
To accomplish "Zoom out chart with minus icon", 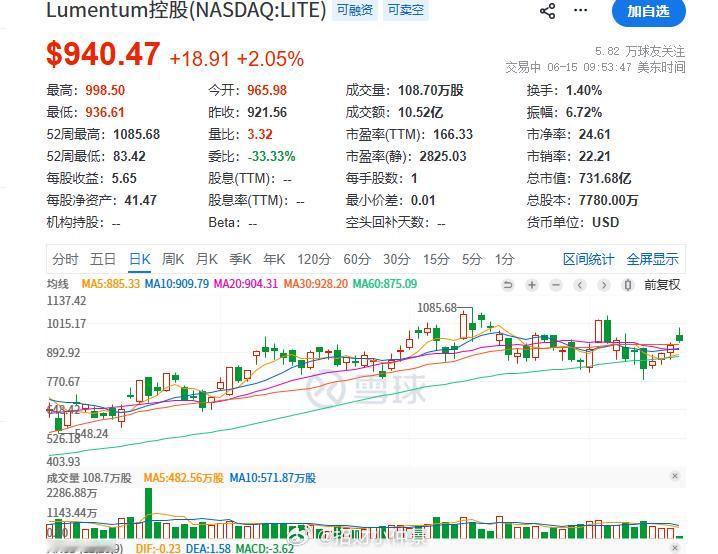I will pyautogui.click(x=556, y=285).
